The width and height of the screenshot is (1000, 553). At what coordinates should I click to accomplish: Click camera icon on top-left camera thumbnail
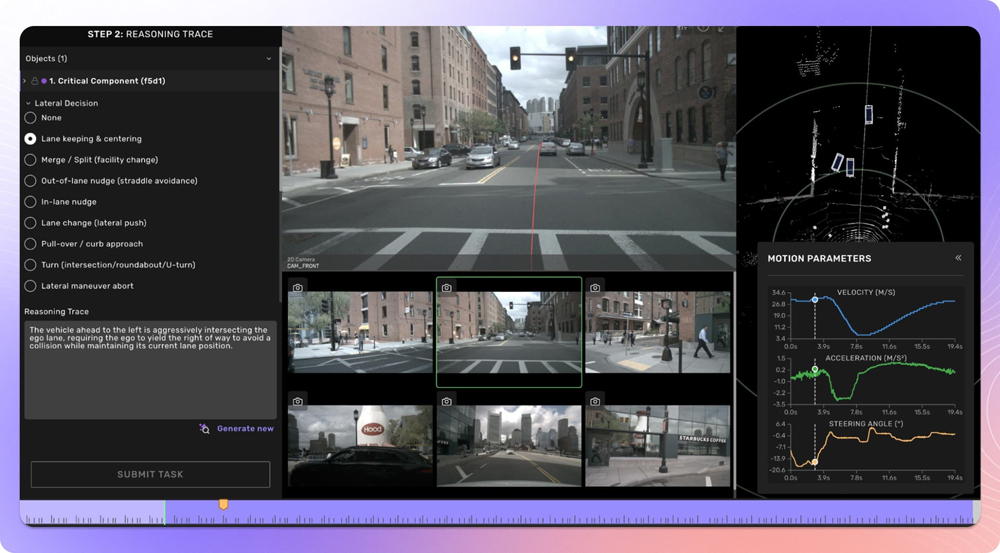(x=298, y=288)
